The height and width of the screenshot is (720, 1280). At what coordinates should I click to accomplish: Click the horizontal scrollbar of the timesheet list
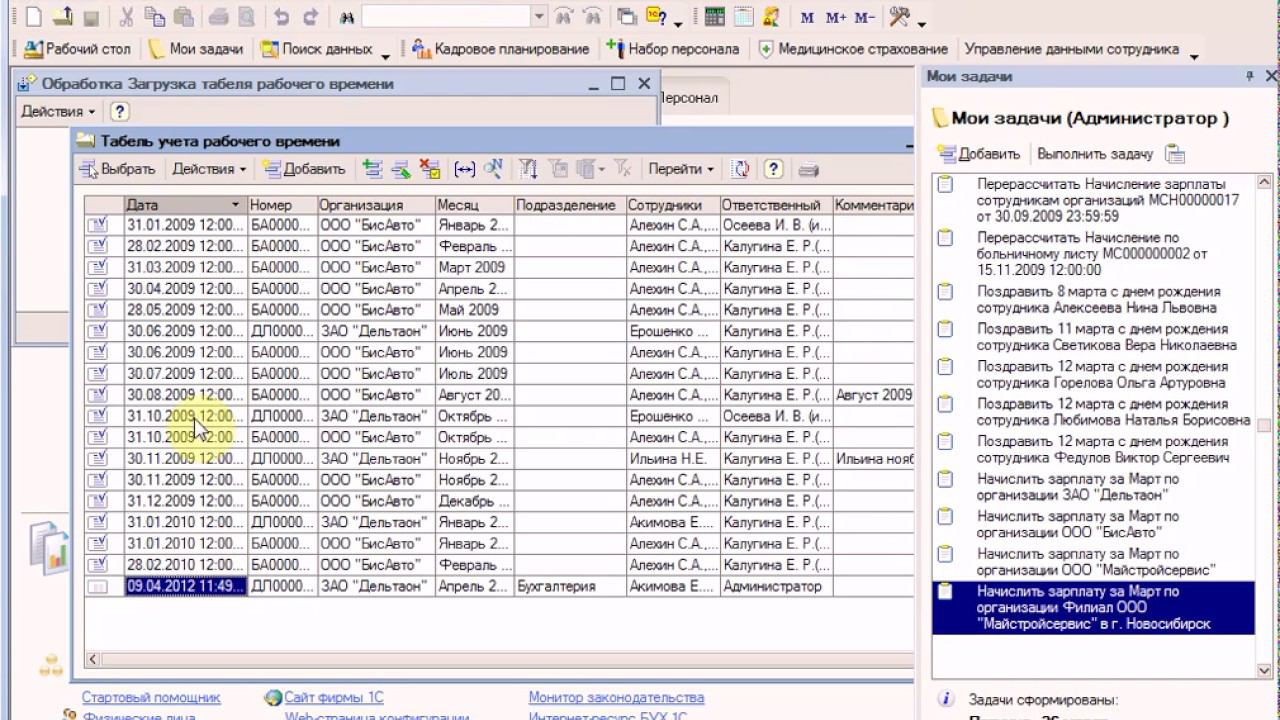coord(499,660)
